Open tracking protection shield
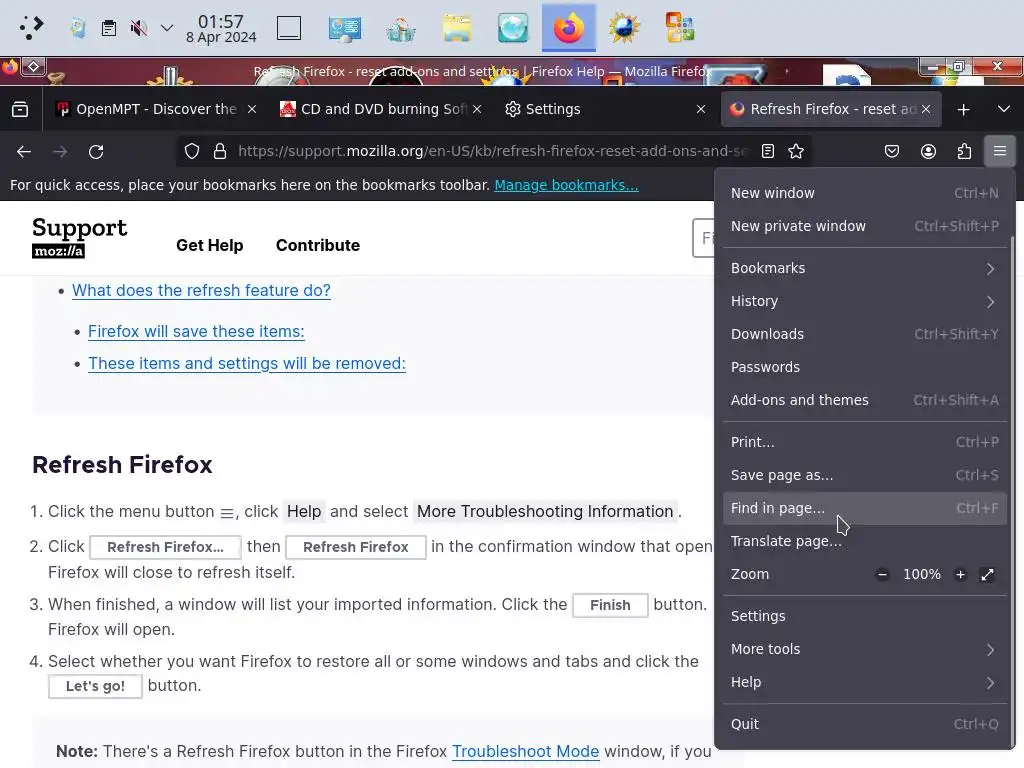Screen dimensions: 1024x768 191,152
